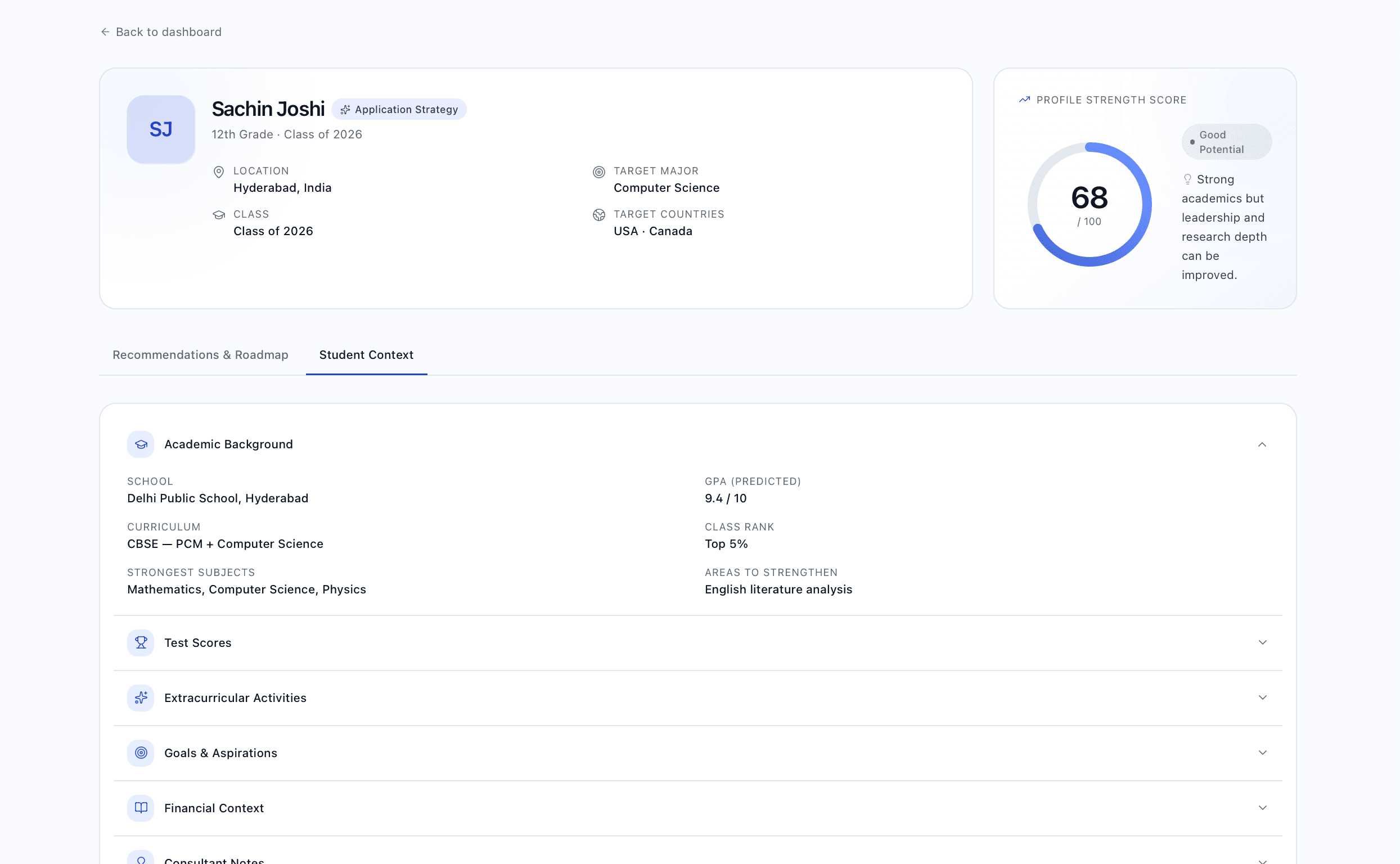Click the Test Scores trophy icon
Screen dimensions: 1400x864
tap(141, 643)
